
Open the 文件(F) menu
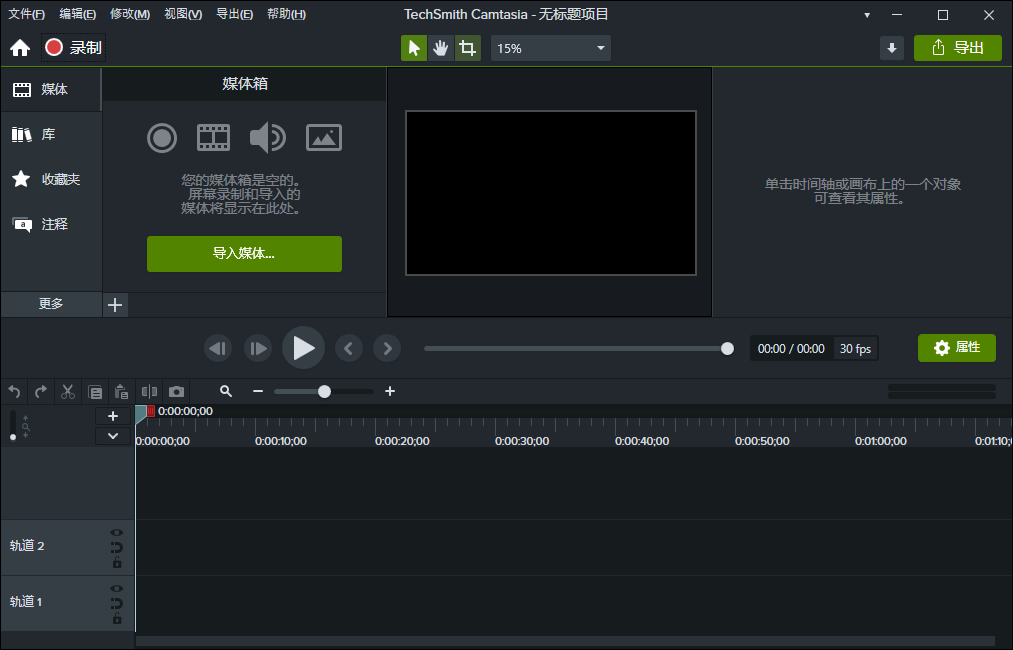26,14
